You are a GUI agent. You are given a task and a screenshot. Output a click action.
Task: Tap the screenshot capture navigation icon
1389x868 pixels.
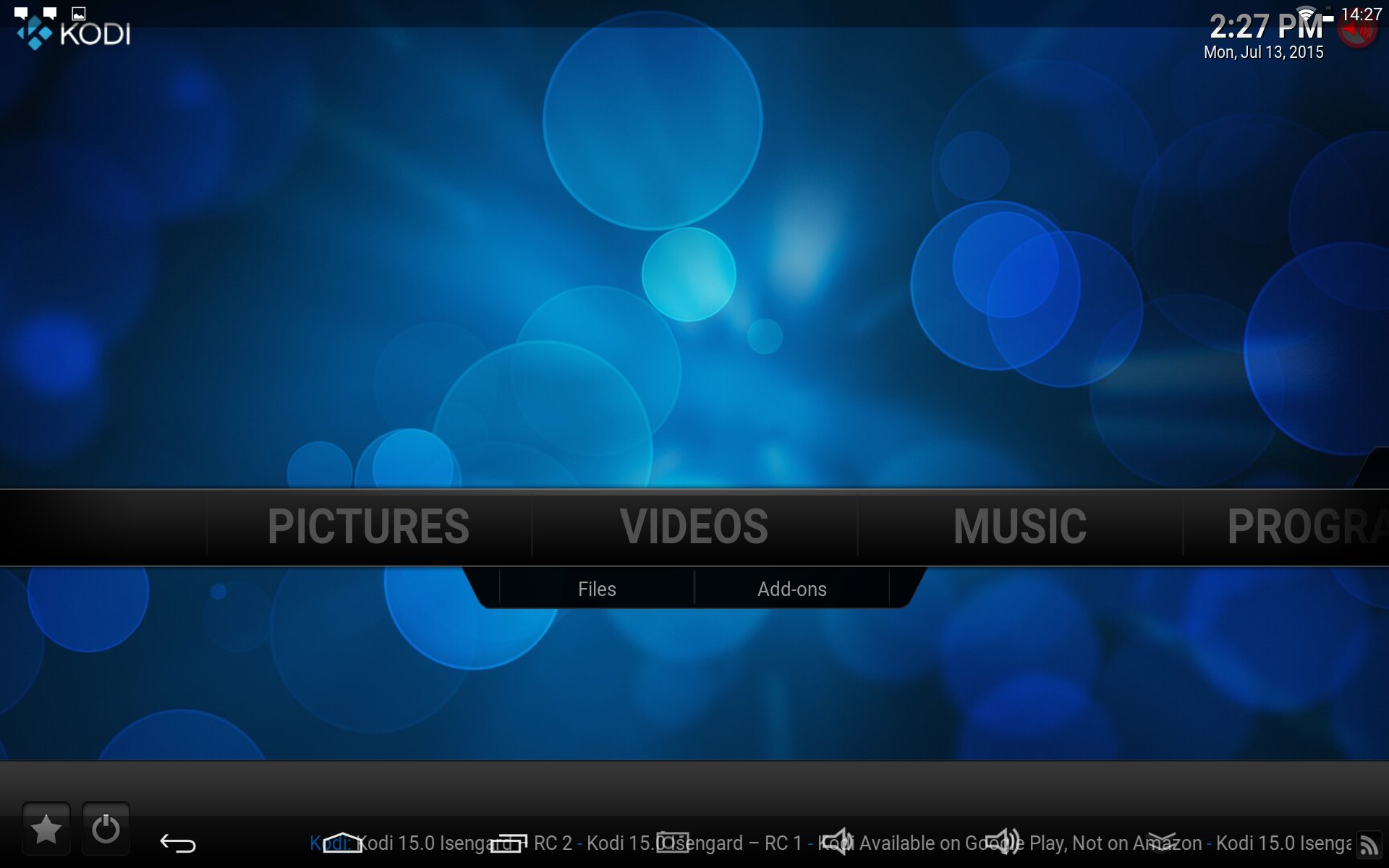tap(673, 843)
